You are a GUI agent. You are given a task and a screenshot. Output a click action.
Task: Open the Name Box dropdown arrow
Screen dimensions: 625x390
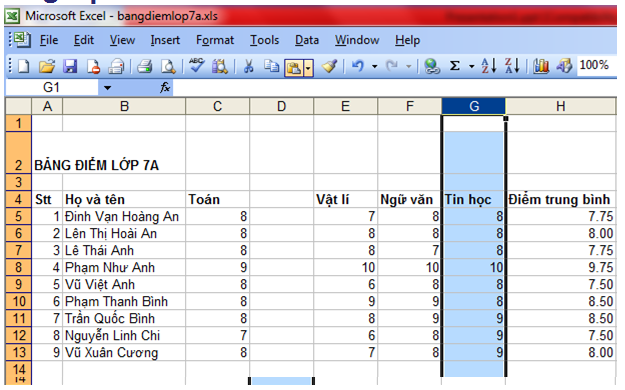coord(108,88)
